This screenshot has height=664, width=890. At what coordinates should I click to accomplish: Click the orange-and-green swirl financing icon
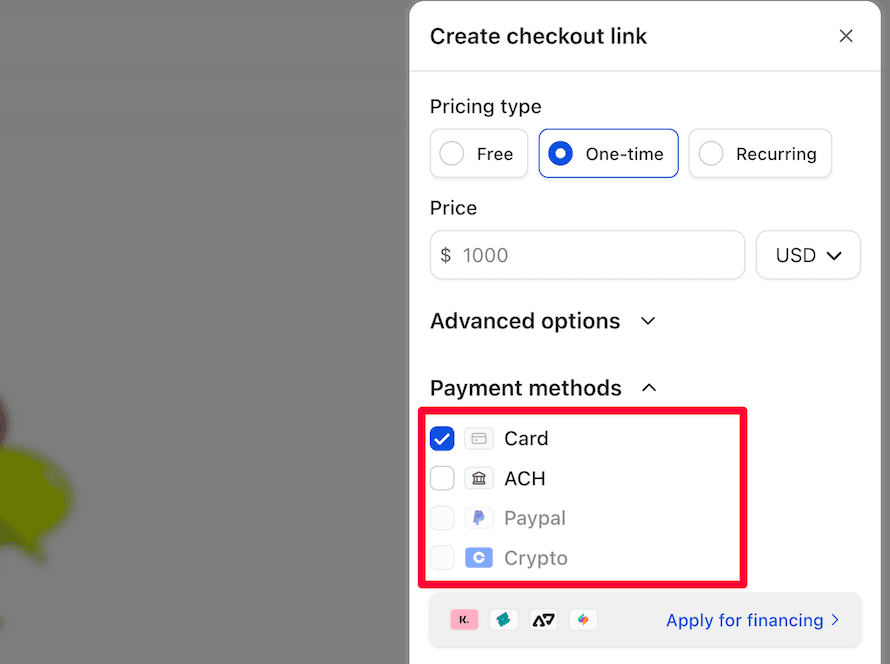[583, 620]
